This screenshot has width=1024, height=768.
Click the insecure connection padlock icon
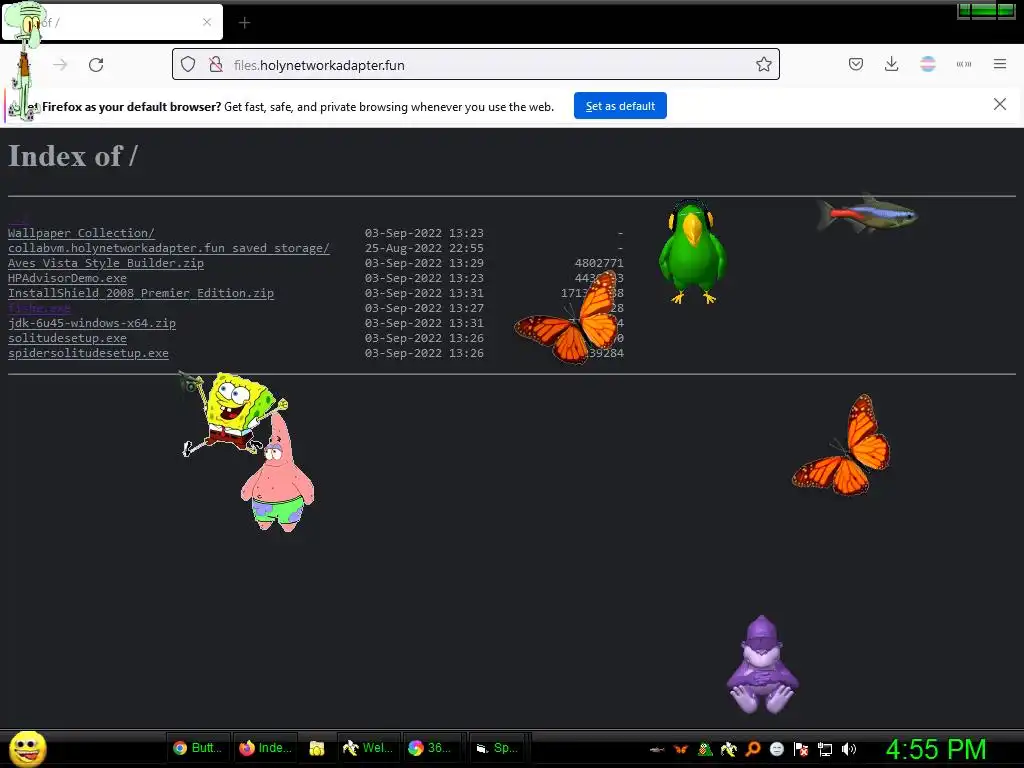216,64
